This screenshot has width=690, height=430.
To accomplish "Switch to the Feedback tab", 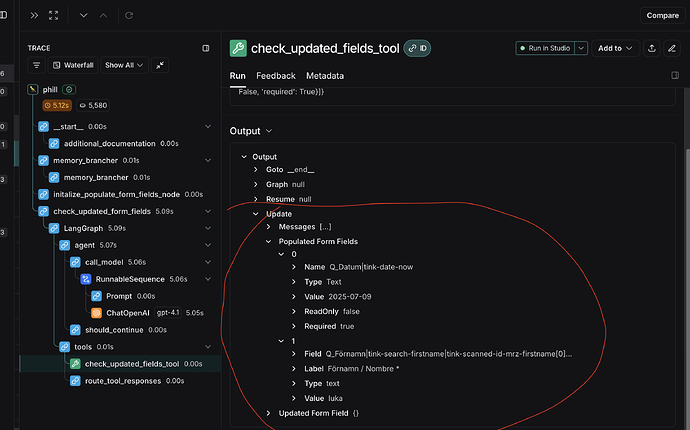I will coord(275,76).
